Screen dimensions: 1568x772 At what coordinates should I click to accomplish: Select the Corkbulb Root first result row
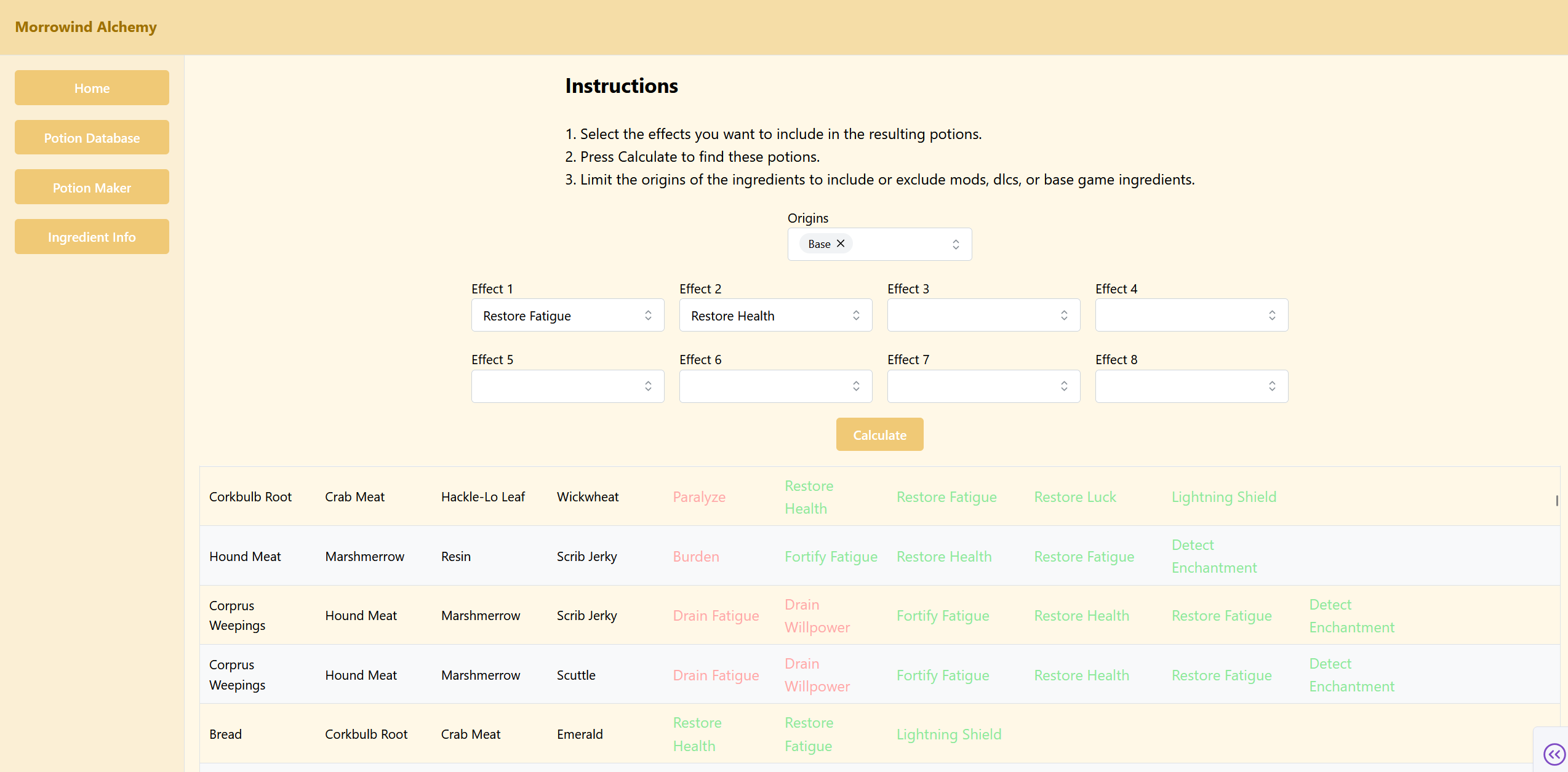250,497
